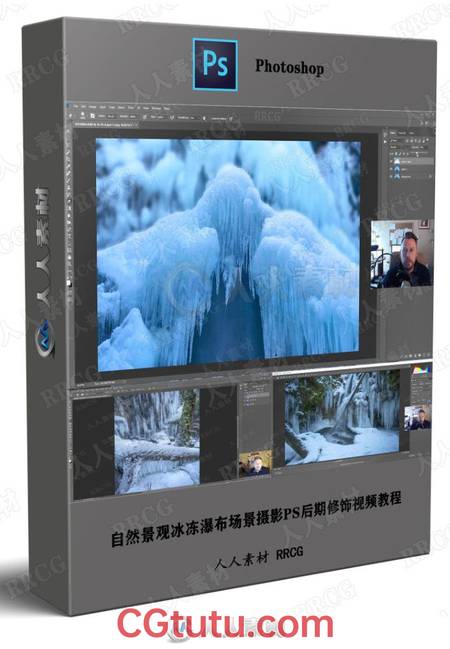Switch to the Layers panel tab
This screenshot has height=649, width=450.
(x=392, y=133)
